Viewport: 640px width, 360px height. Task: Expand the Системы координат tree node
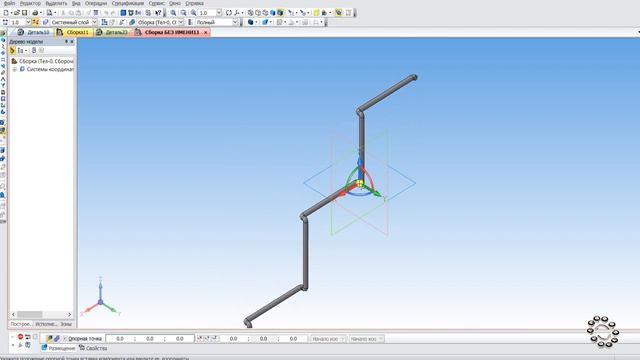tap(15, 69)
